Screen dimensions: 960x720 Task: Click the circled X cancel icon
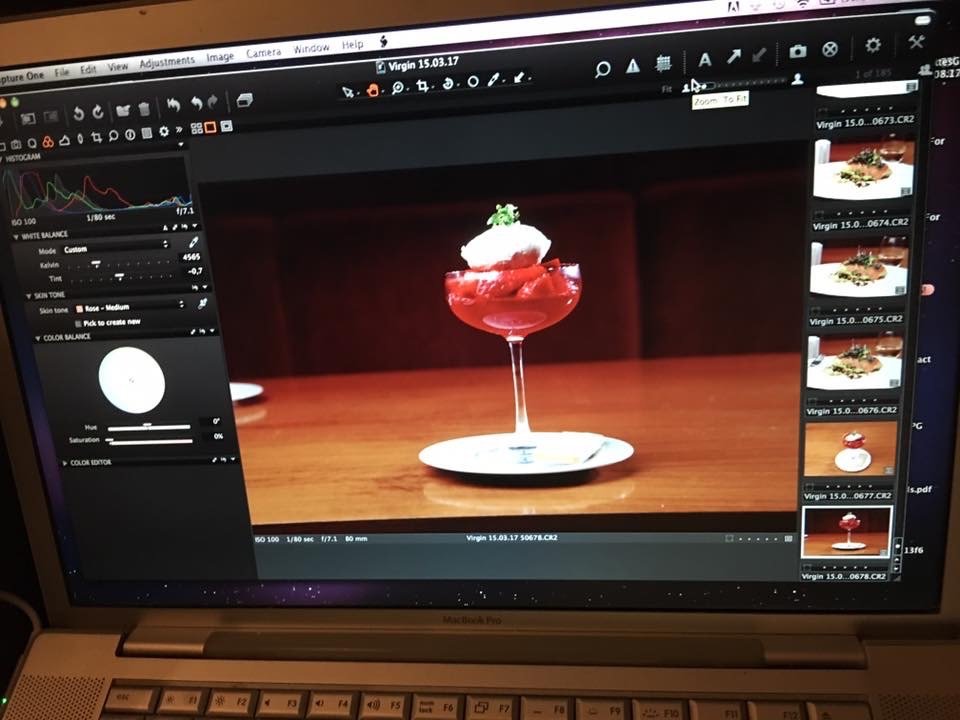coord(830,49)
